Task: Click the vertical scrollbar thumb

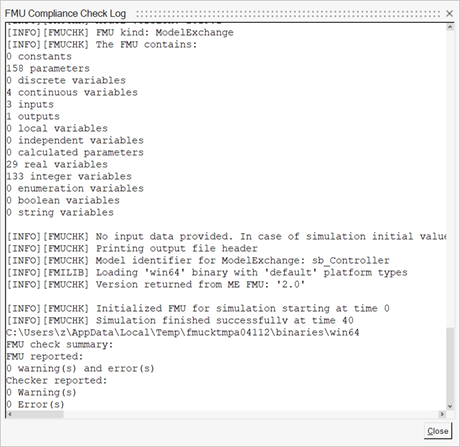Action: (x=450, y=365)
